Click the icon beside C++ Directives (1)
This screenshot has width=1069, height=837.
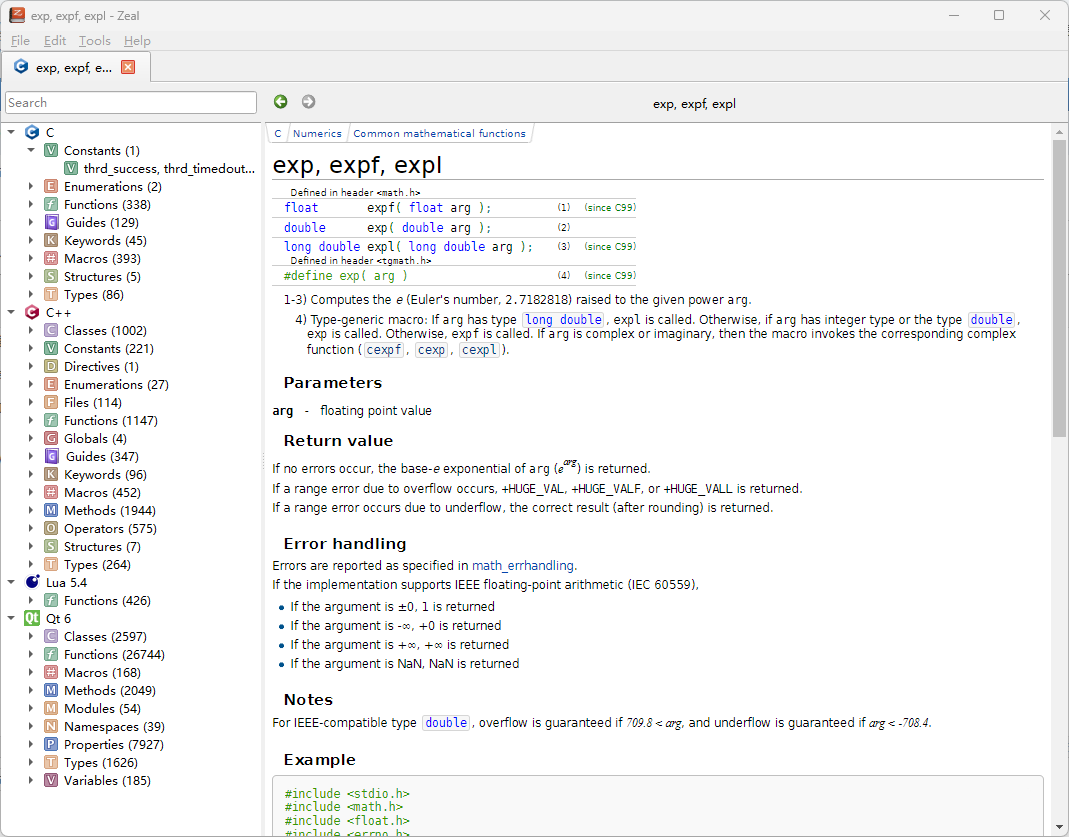(51, 366)
